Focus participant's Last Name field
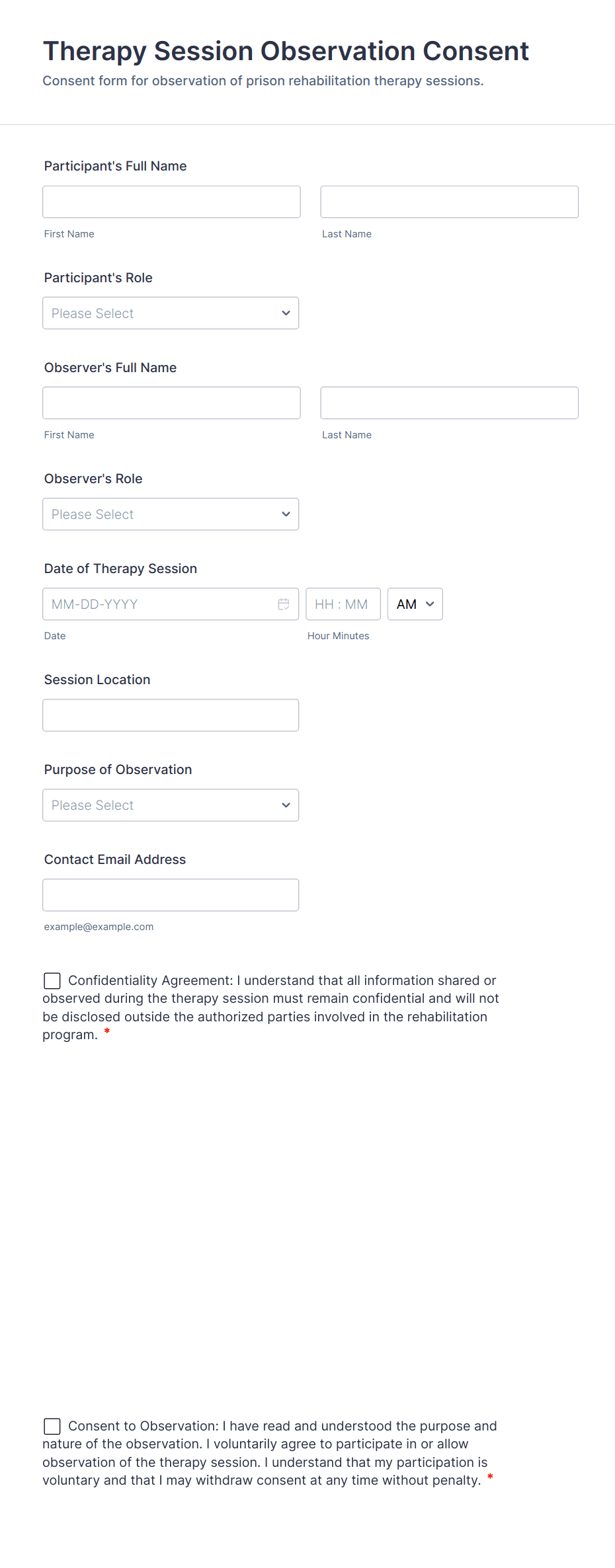 click(449, 202)
